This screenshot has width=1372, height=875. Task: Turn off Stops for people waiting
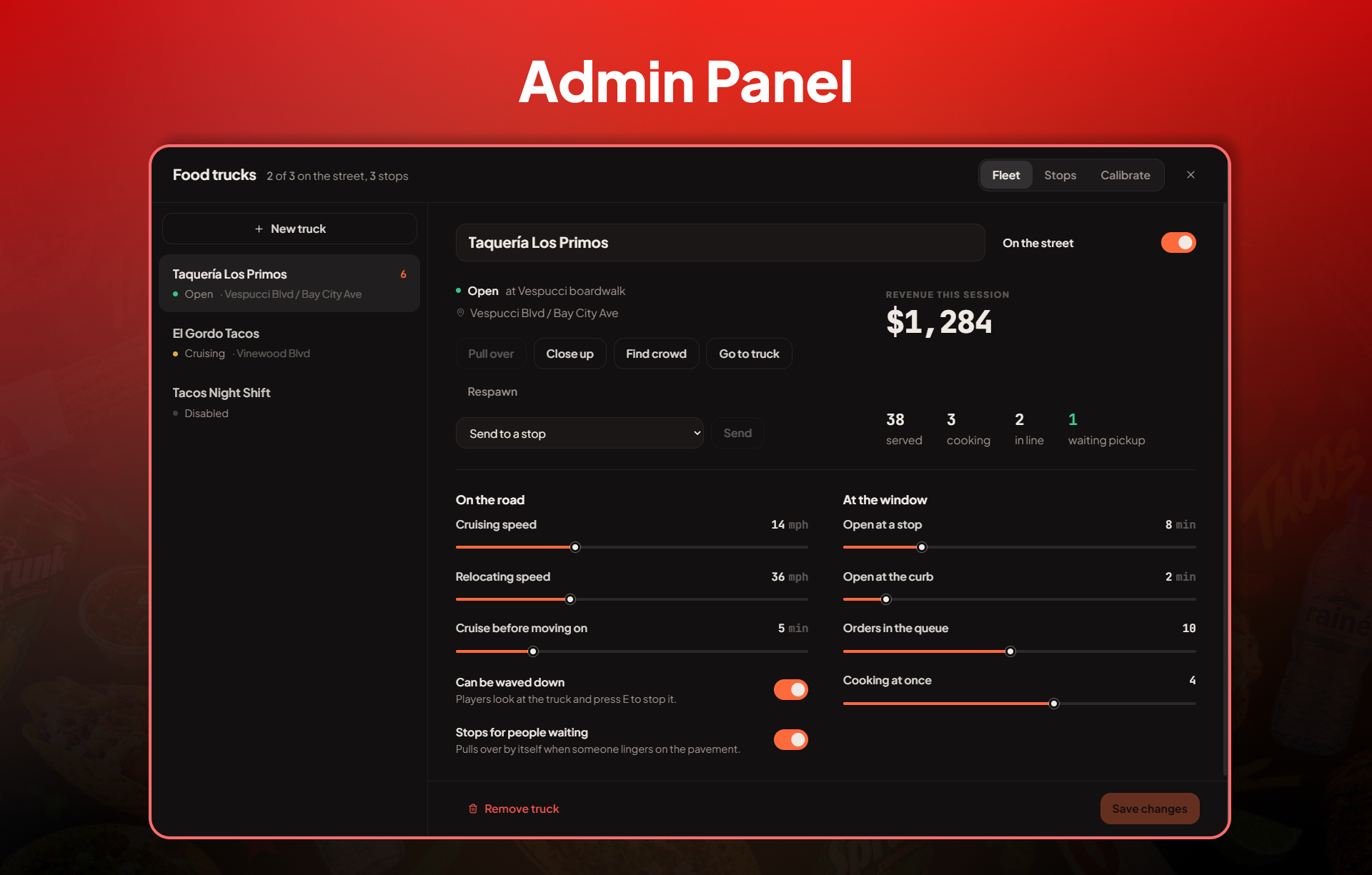791,739
